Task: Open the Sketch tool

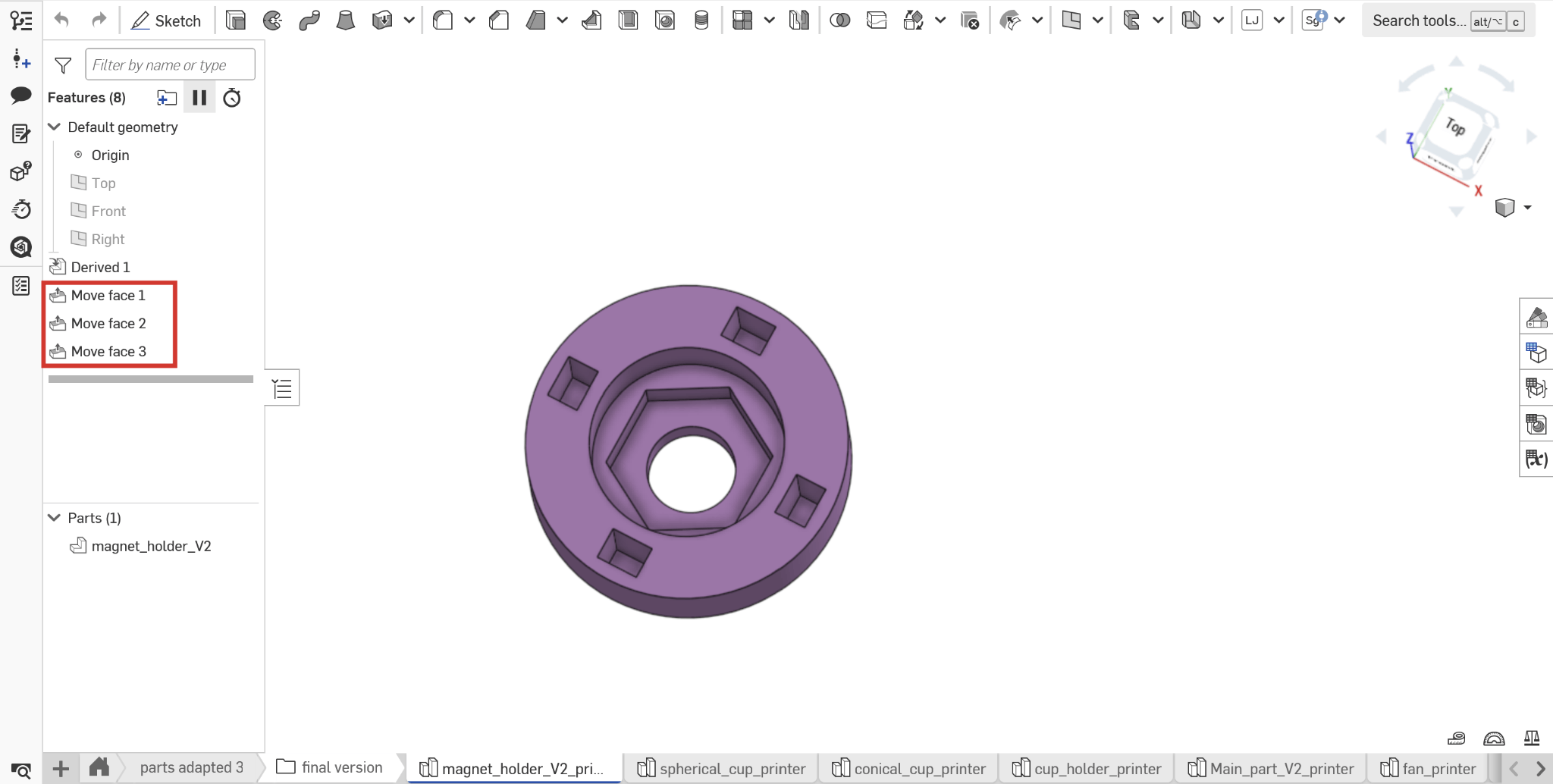Action: point(166,20)
